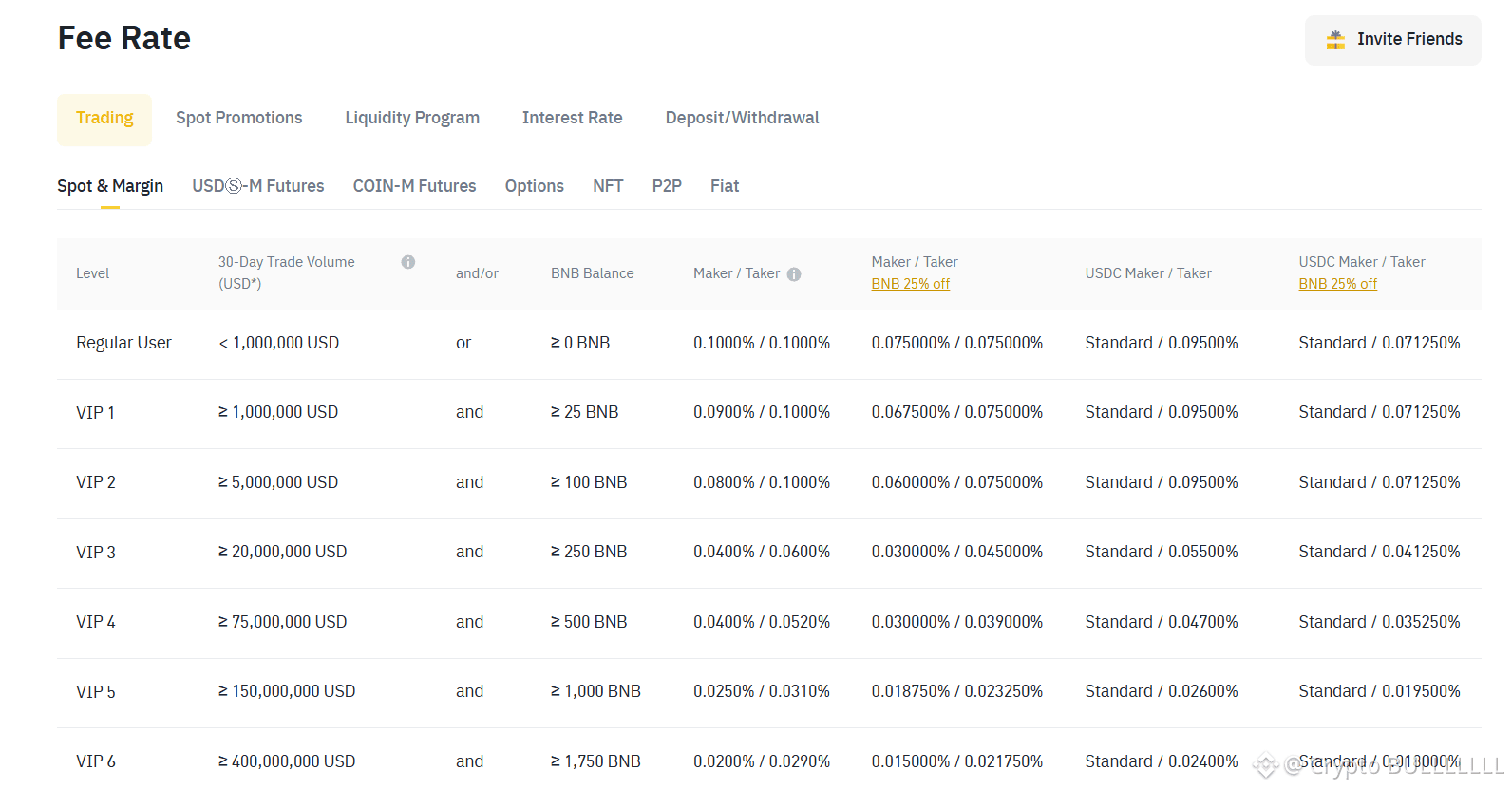1512x789 pixels.
Task: Click the Level column header
Action: pos(93,273)
